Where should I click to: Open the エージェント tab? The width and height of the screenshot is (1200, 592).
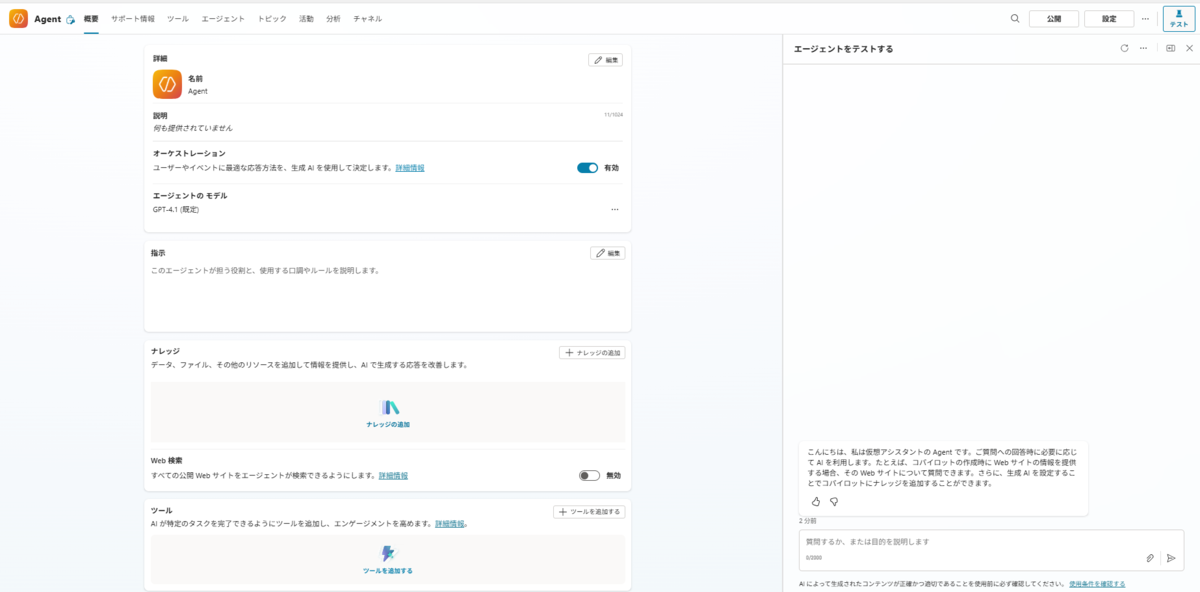tap(223, 19)
